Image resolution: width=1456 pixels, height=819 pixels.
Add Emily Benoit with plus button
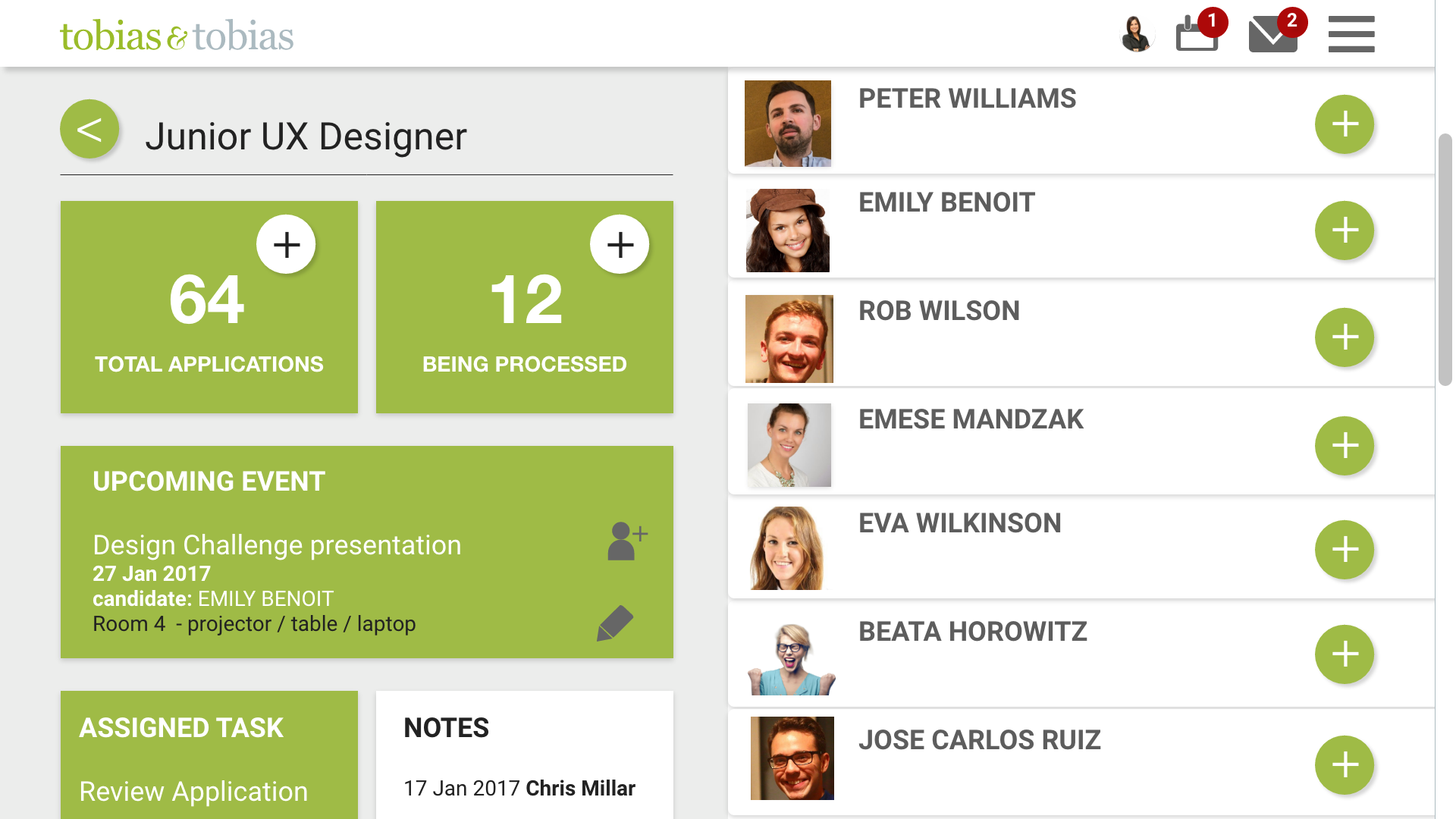pyautogui.click(x=1344, y=231)
